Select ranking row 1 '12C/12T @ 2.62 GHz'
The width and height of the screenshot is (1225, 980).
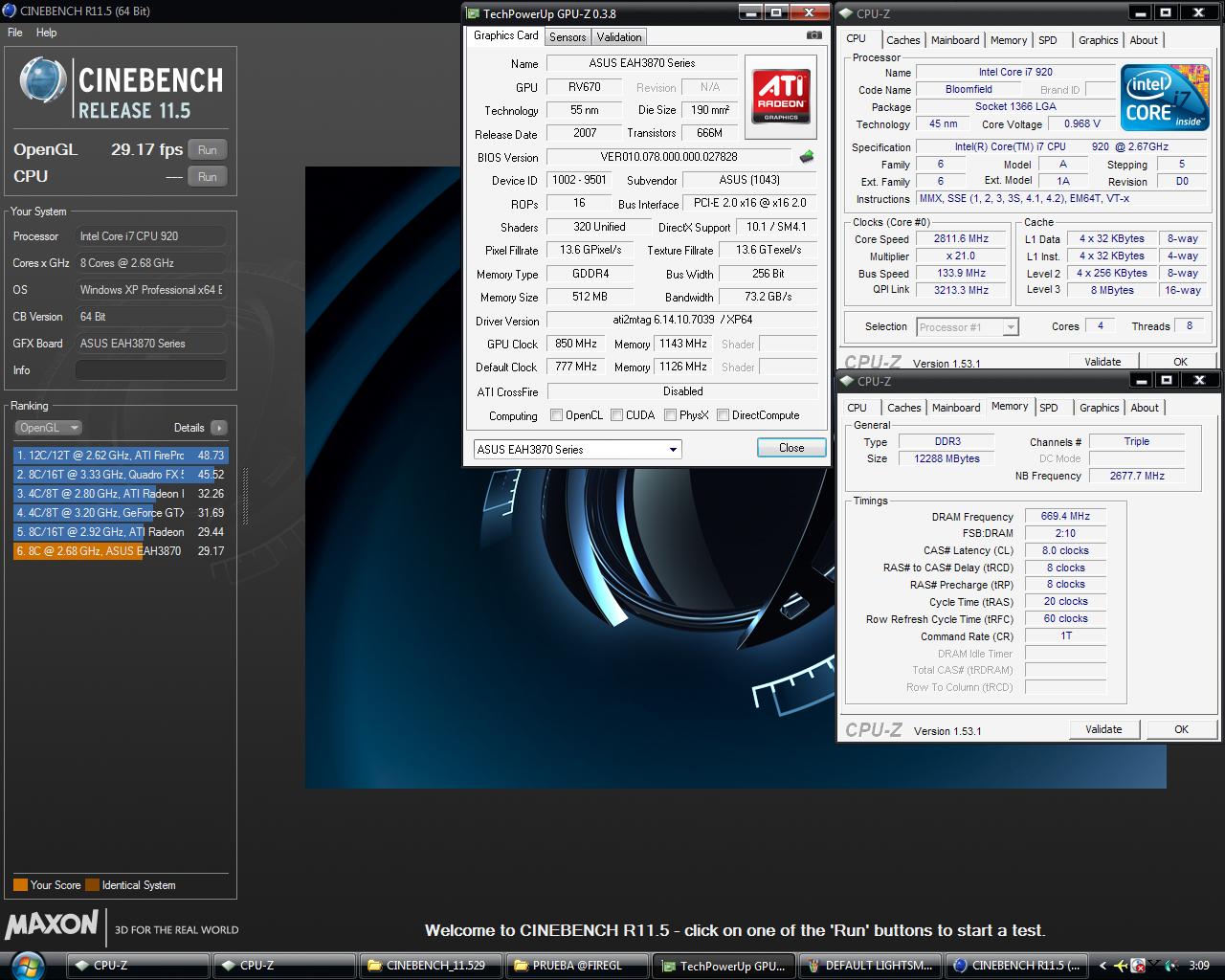click(x=121, y=456)
